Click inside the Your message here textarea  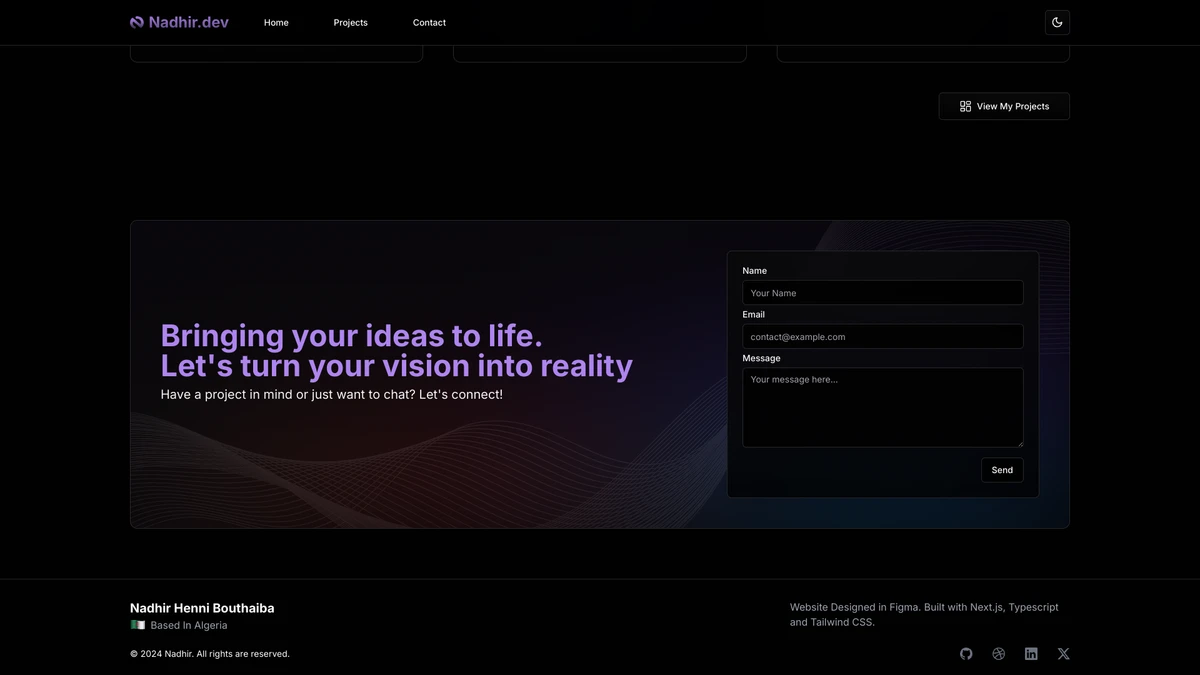click(x=883, y=408)
